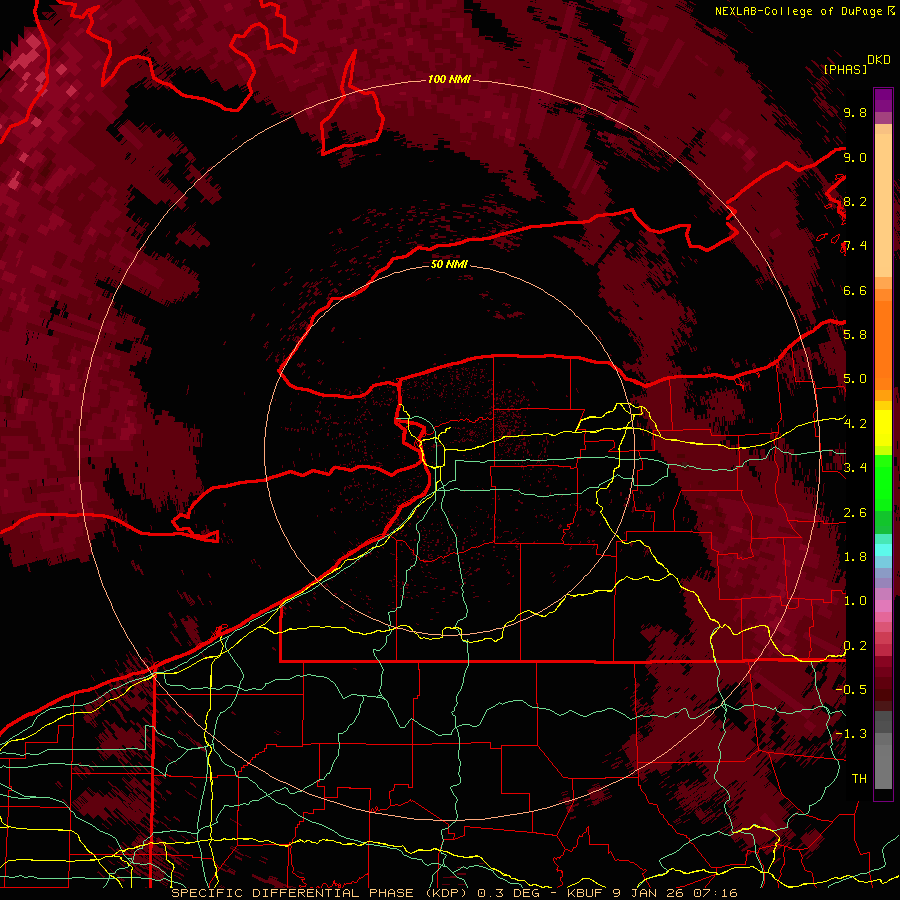Pick the purple segment of the color scale
The image size is (900, 900).
point(883,100)
